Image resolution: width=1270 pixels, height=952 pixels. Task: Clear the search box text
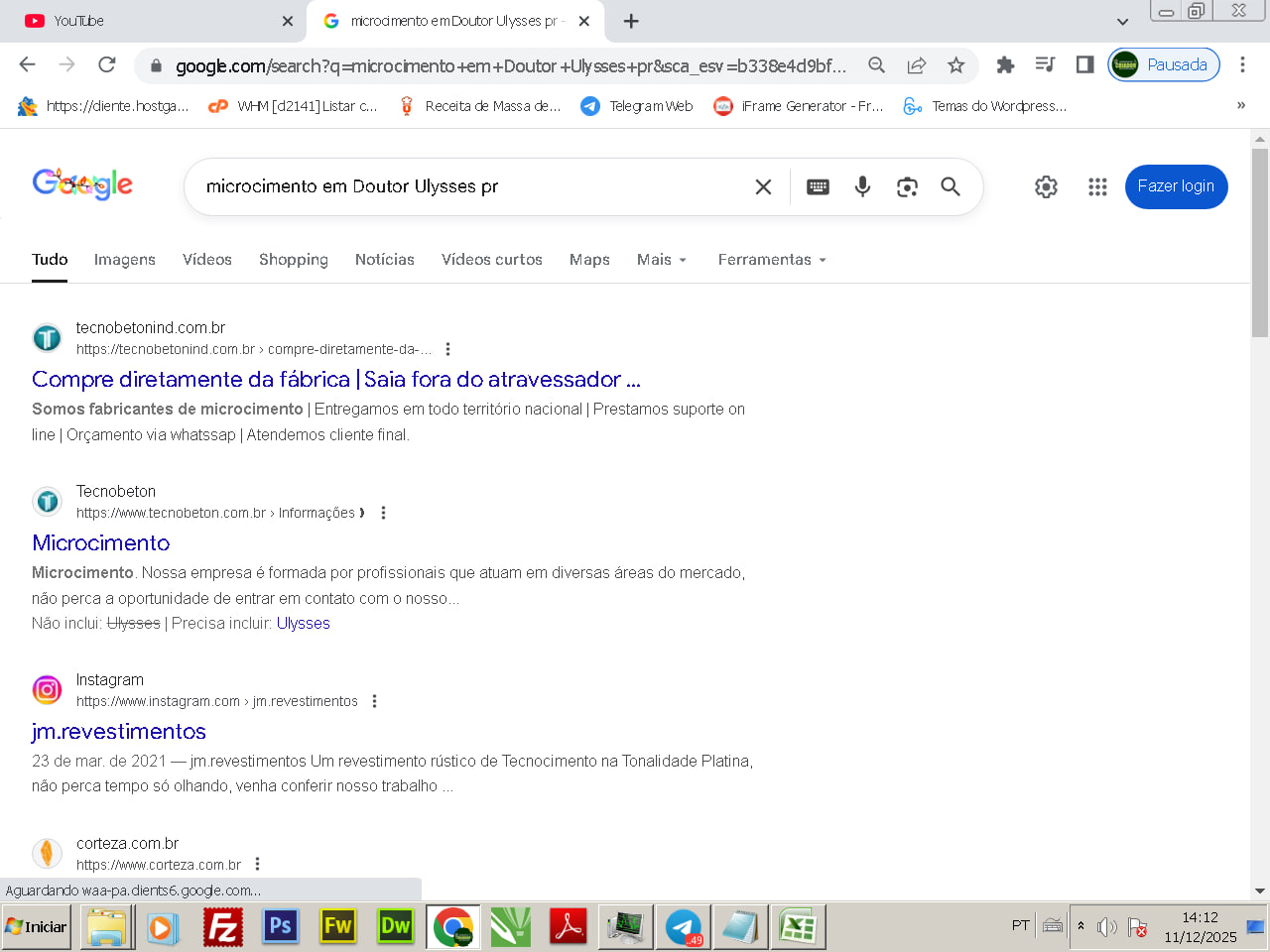coord(763,186)
